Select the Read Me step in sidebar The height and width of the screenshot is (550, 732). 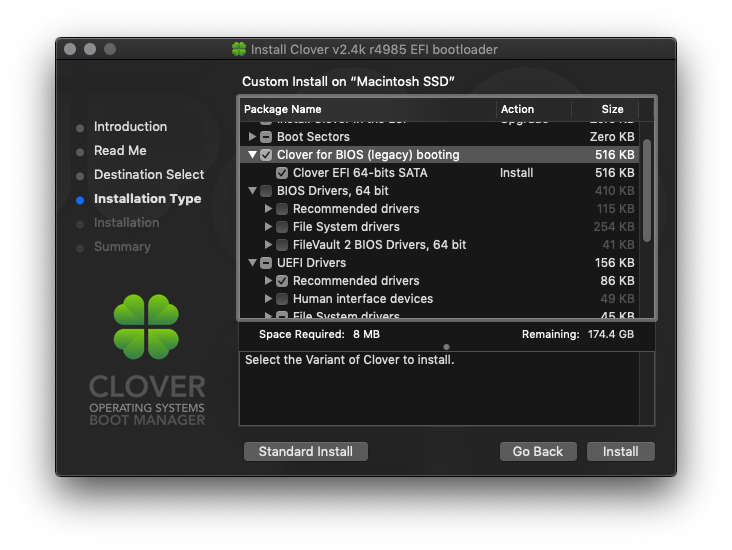tap(120, 150)
